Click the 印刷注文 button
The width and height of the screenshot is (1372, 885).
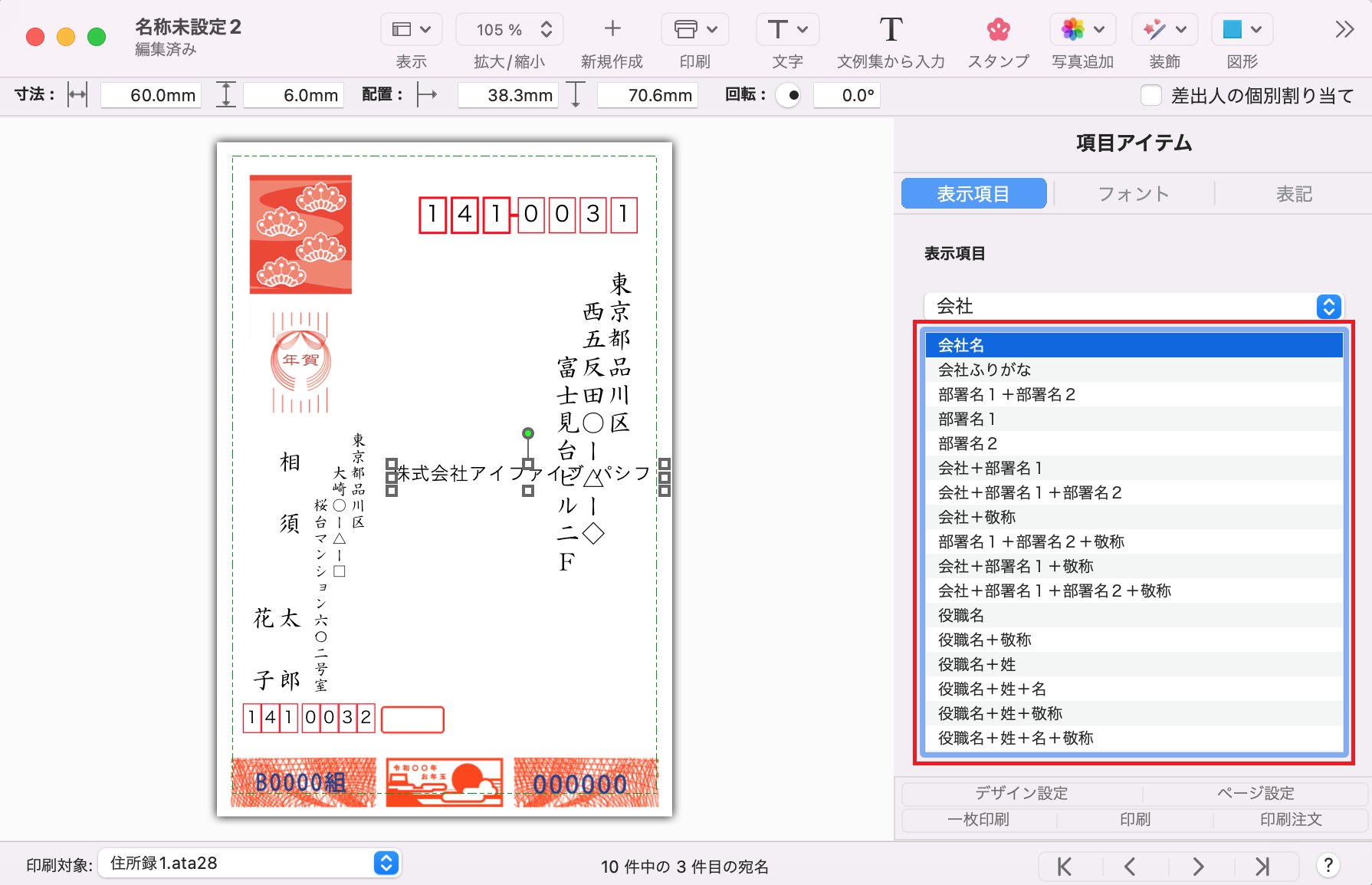pyautogui.click(x=1291, y=819)
